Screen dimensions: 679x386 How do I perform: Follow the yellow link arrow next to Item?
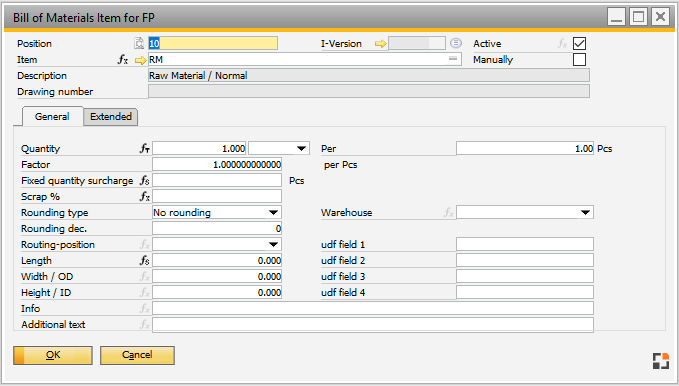click(x=140, y=60)
